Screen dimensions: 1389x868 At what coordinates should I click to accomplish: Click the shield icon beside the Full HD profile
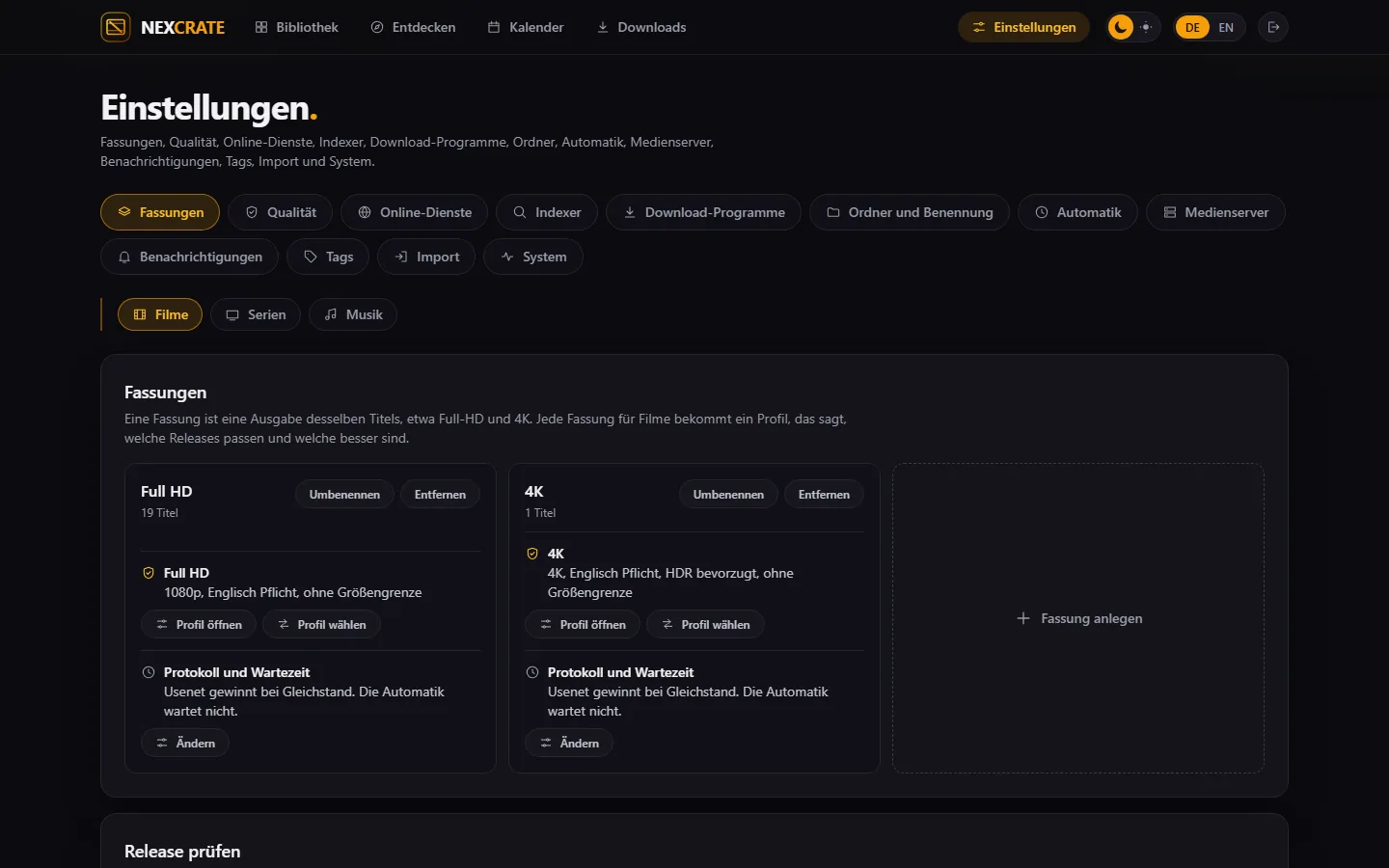pos(149,573)
